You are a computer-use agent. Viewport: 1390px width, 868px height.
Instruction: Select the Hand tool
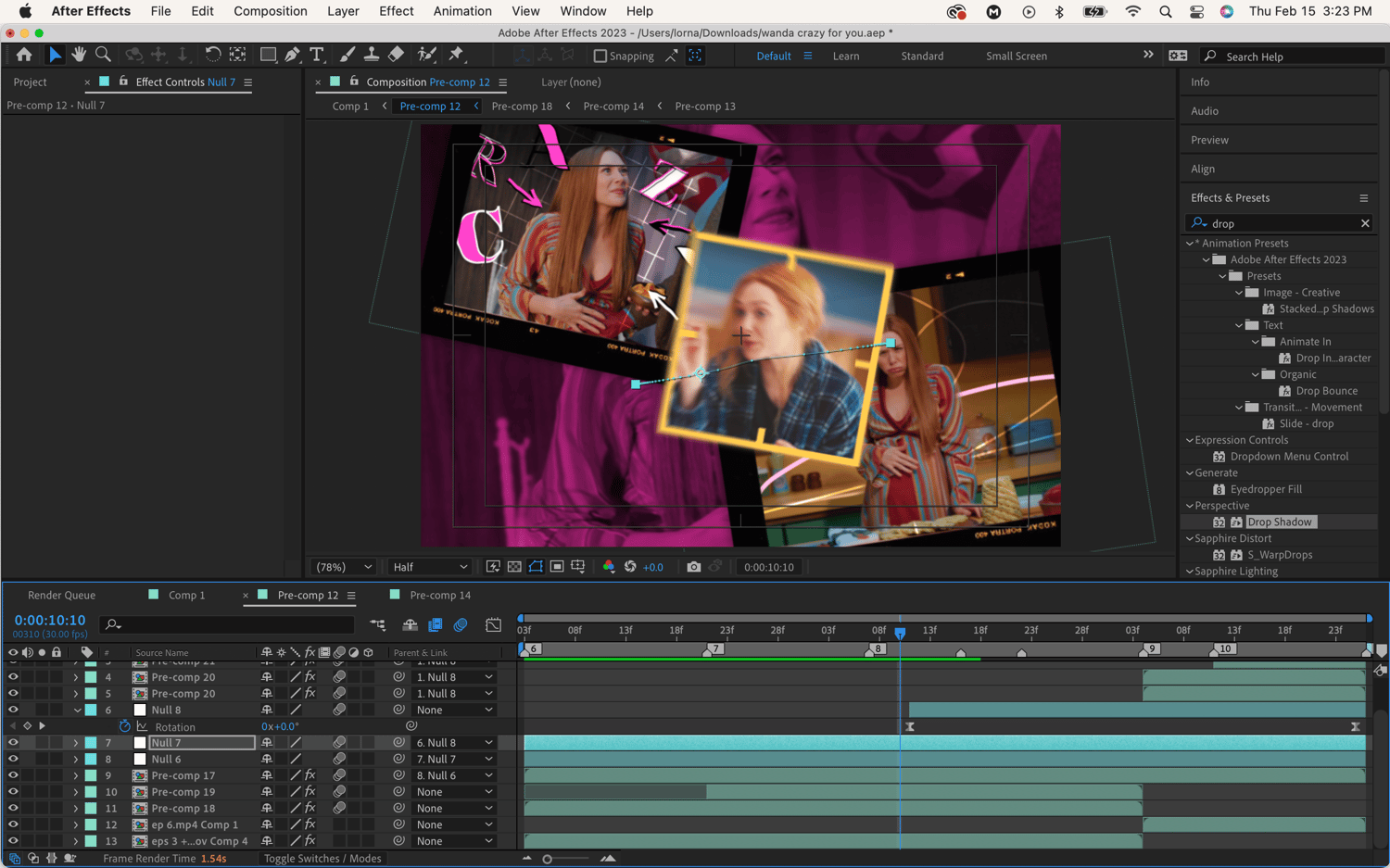[x=79, y=56]
